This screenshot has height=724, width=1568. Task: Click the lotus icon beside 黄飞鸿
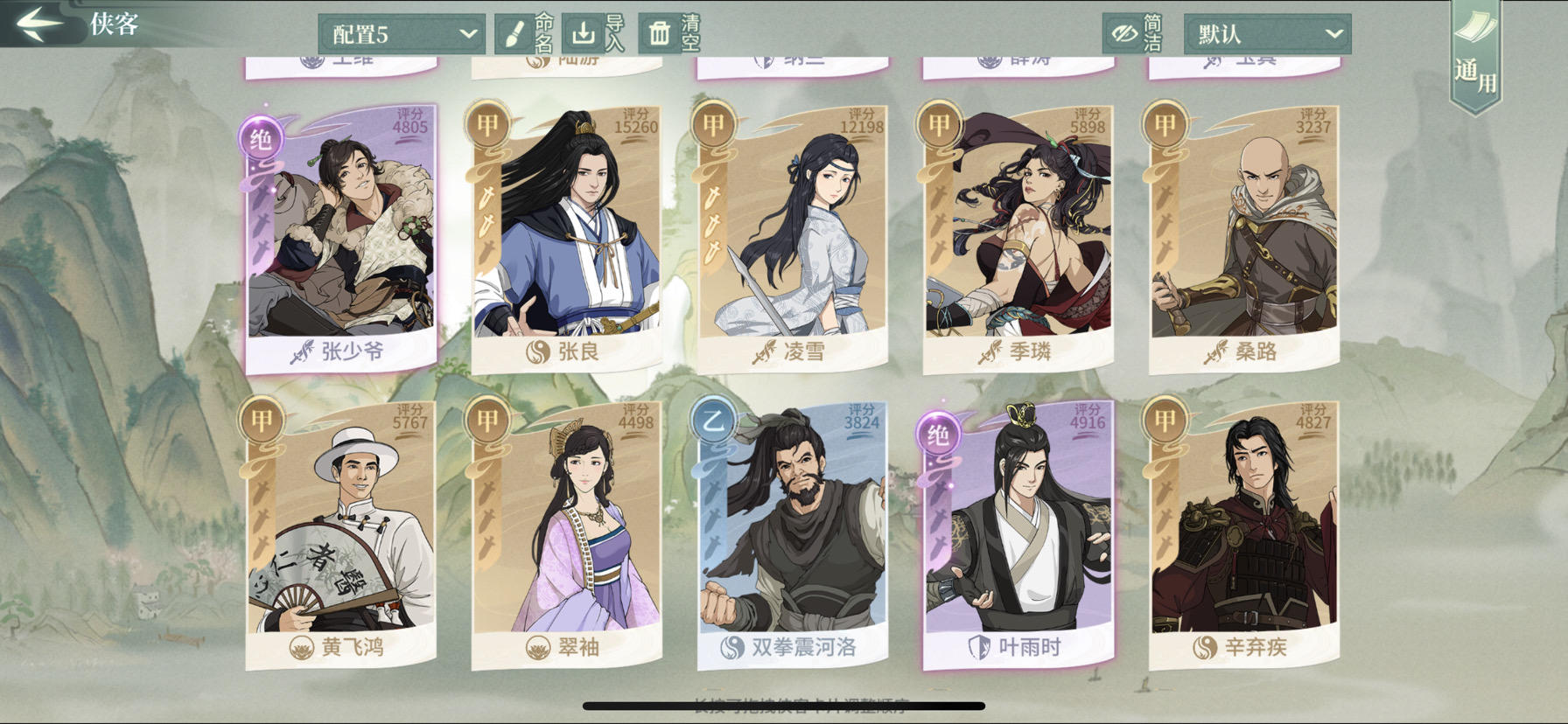coord(302,648)
